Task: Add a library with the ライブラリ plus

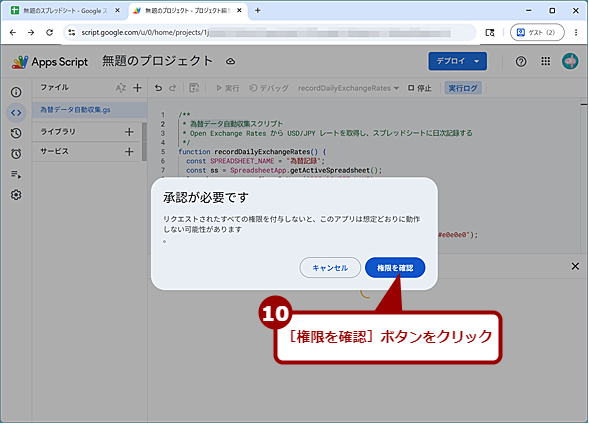Action: 129,132
